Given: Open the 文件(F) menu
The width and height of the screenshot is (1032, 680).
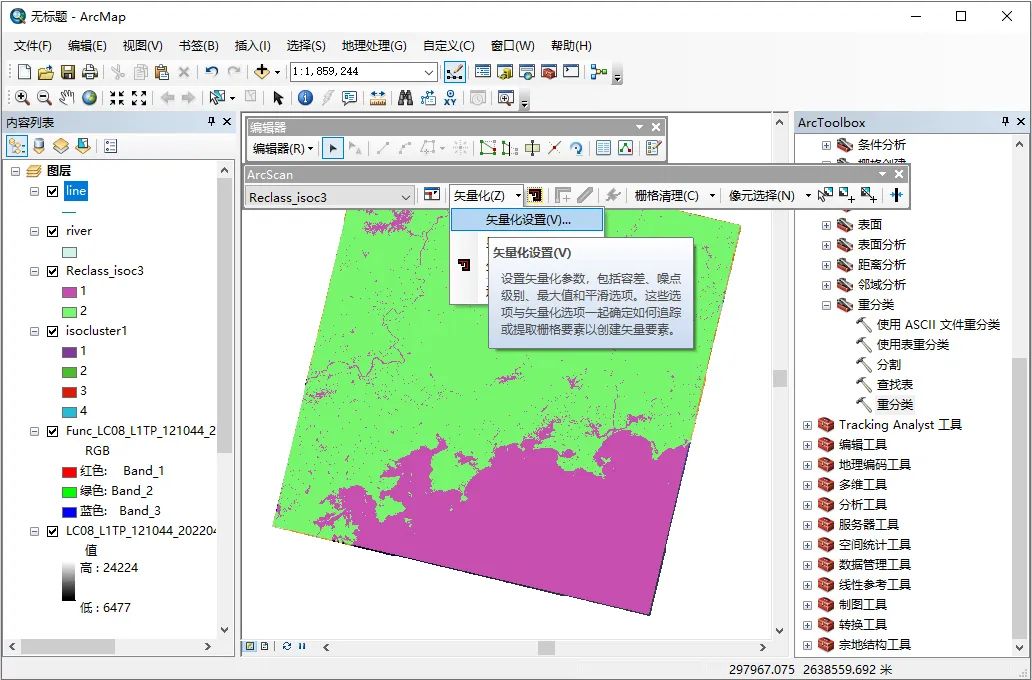Looking at the screenshot, I should click(x=33, y=45).
